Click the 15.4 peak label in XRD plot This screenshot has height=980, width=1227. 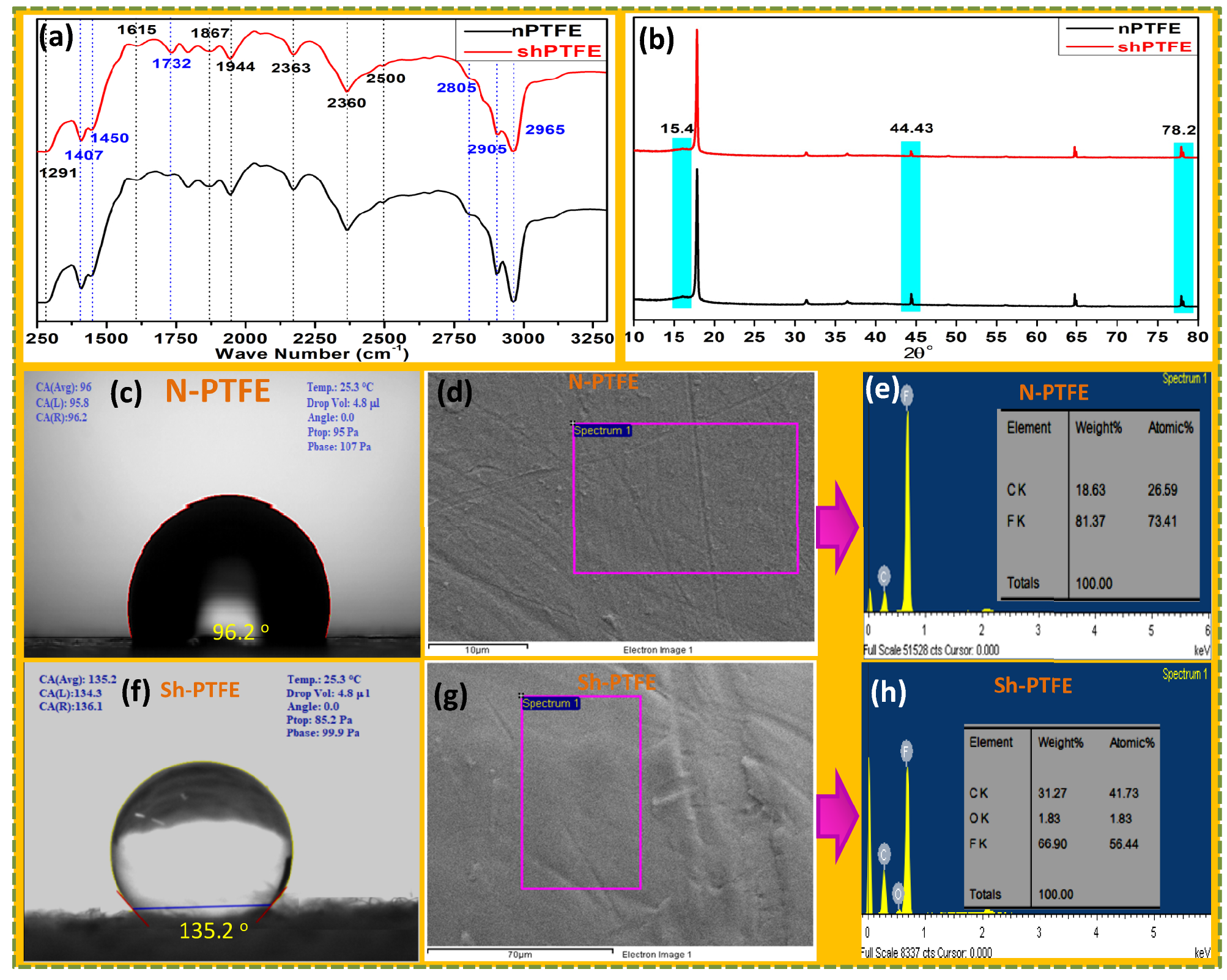point(677,128)
